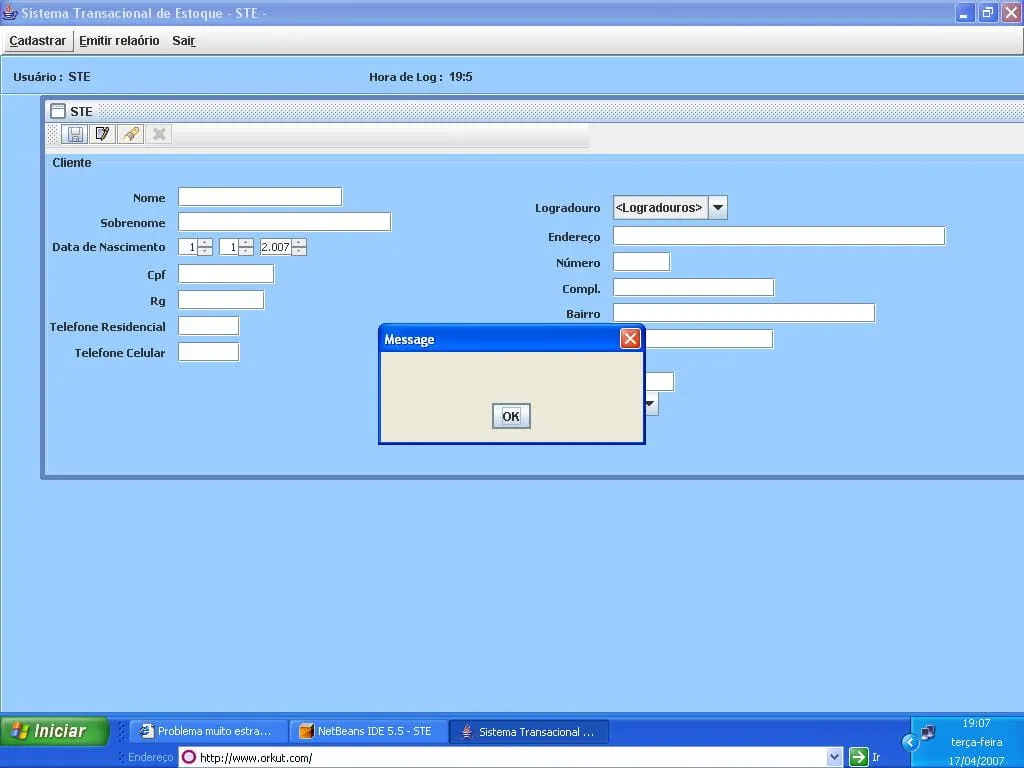
Task: Click the Rg input field
Action: pos(221,300)
